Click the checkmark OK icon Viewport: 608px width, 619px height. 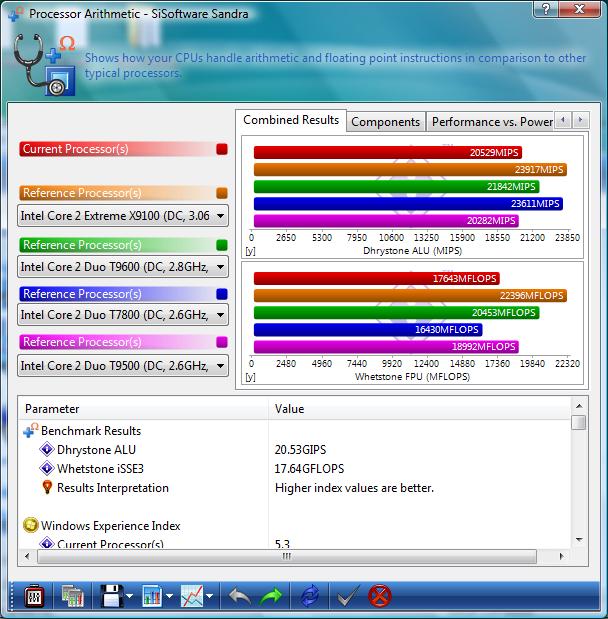coord(348,596)
